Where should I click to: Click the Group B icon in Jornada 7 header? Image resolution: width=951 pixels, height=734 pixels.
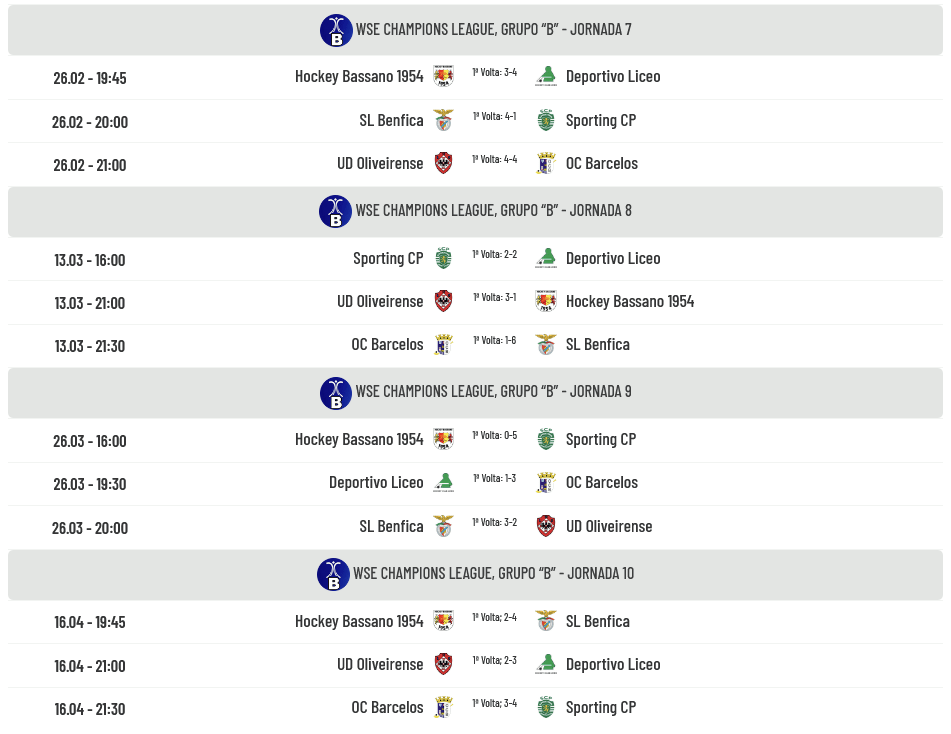point(336,30)
